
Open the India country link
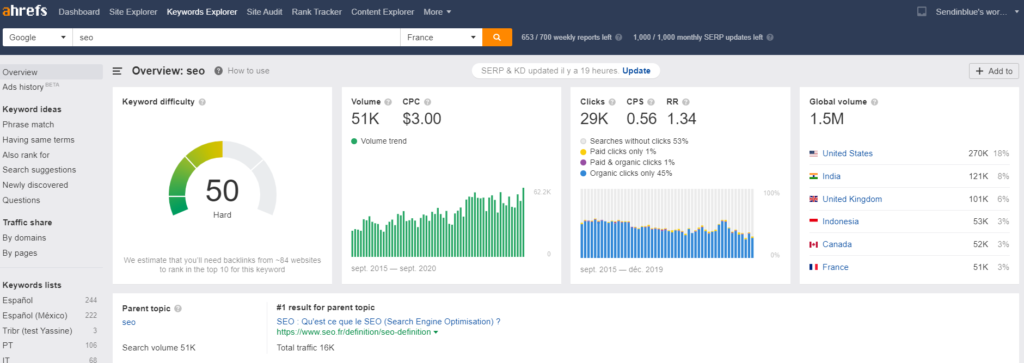click(831, 176)
